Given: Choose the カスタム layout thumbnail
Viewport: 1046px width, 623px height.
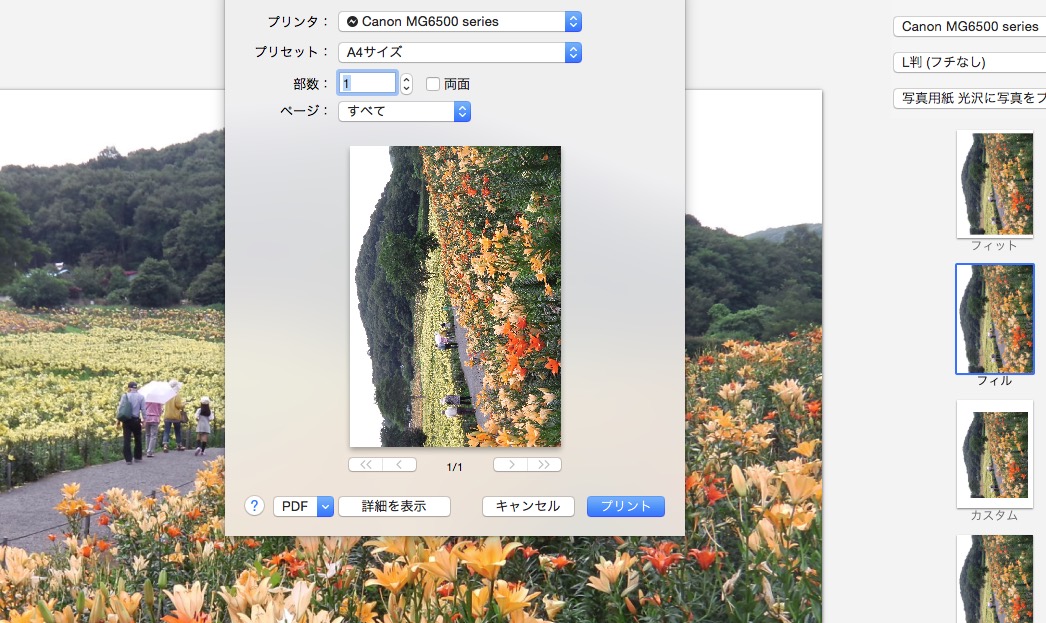Looking at the screenshot, I should 994,454.
